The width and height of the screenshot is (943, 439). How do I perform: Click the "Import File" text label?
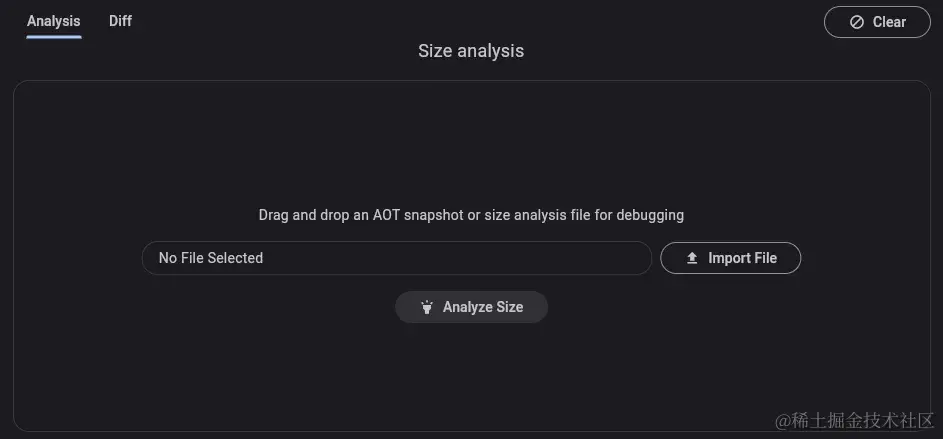743,258
